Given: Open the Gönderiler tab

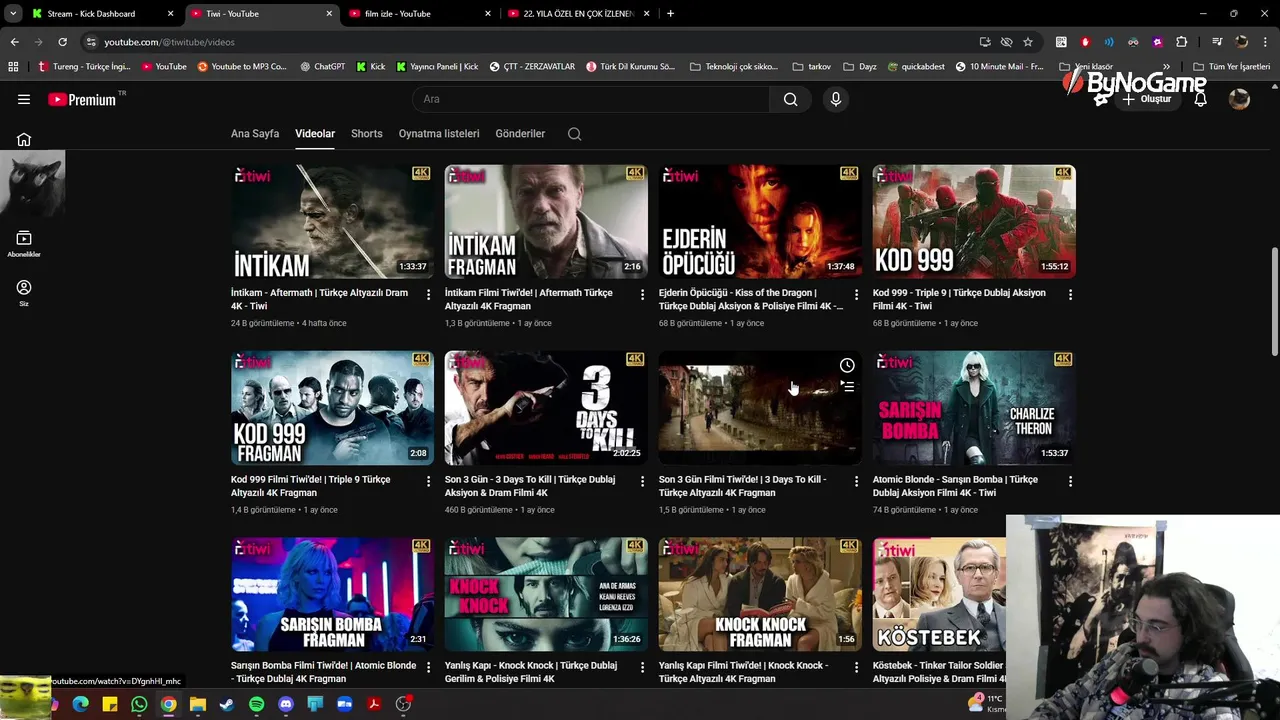Looking at the screenshot, I should pos(520,134).
